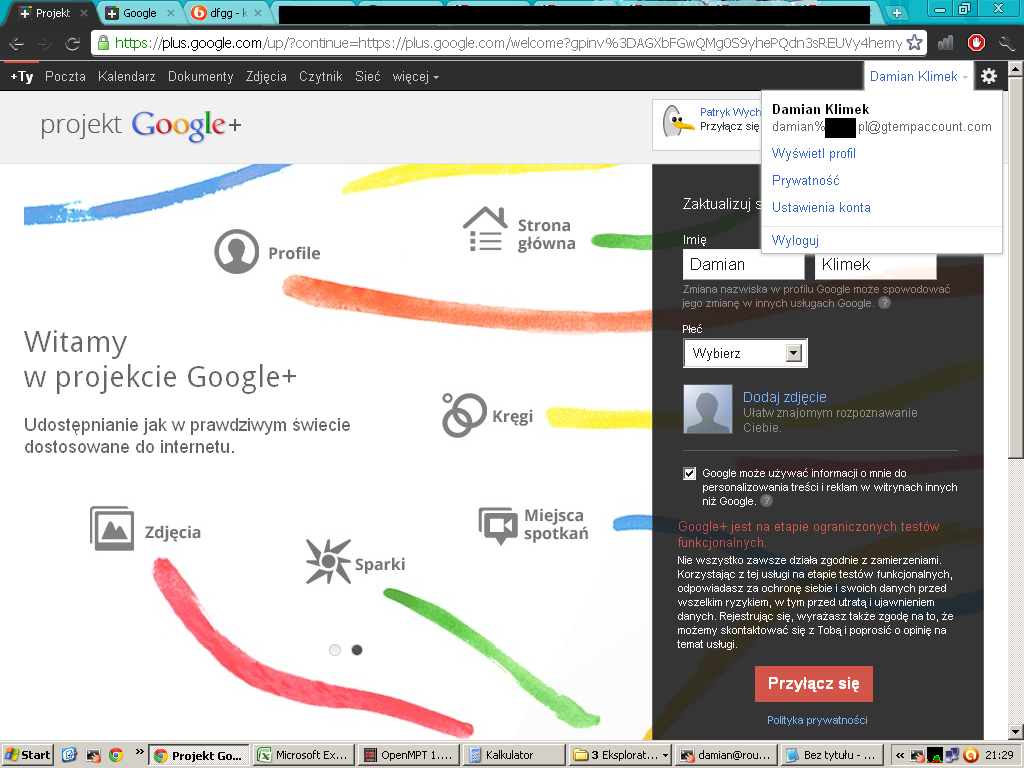Click +Ty in the top bar
The height and width of the screenshot is (768, 1024).
click(22, 76)
